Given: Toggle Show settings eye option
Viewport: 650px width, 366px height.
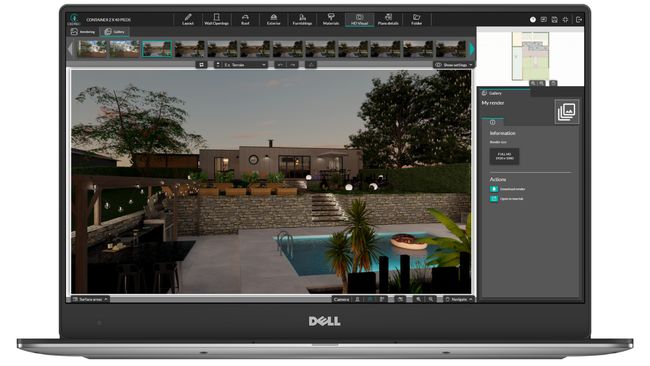Looking at the screenshot, I should tap(454, 65).
